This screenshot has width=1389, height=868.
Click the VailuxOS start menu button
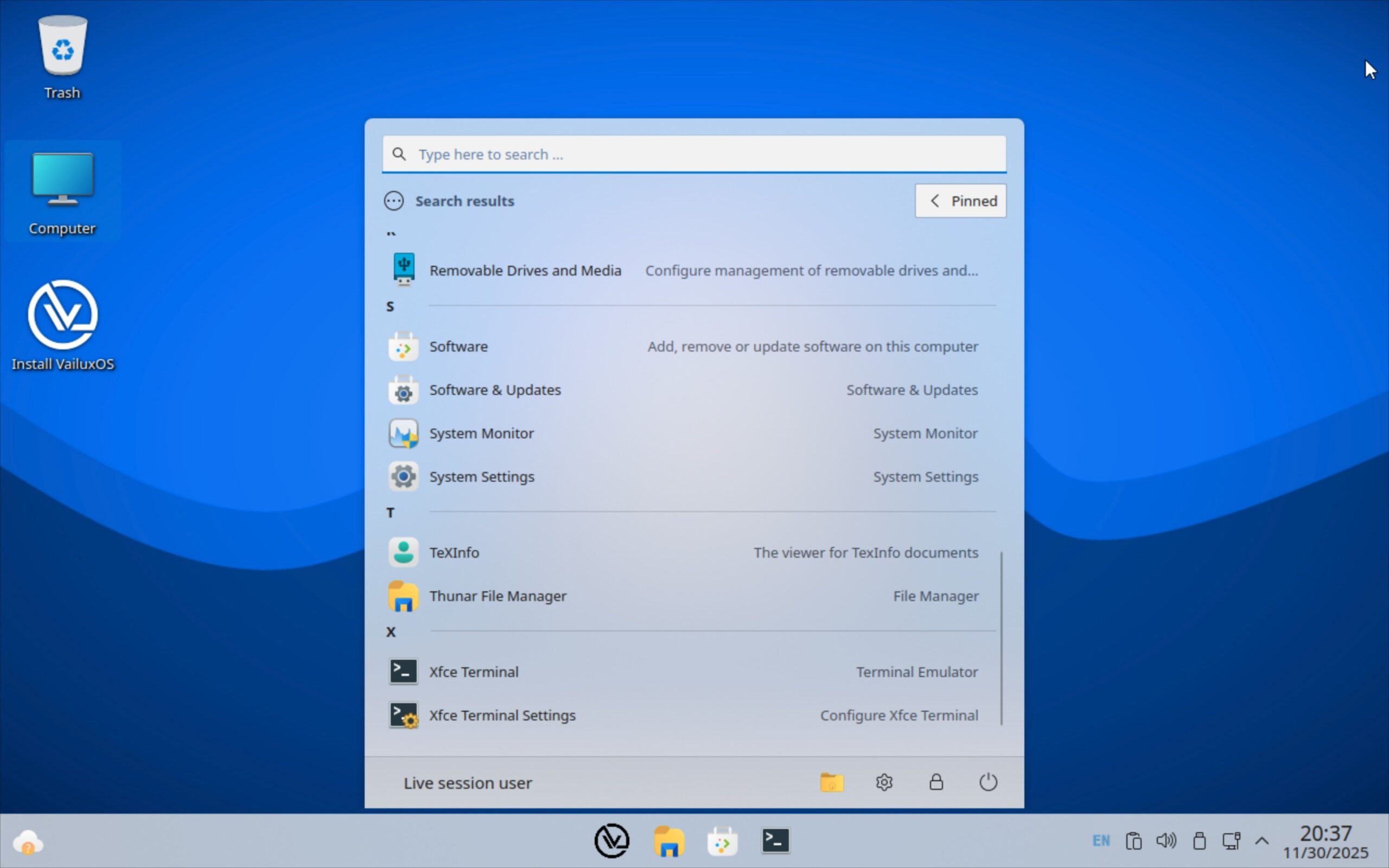[612, 841]
